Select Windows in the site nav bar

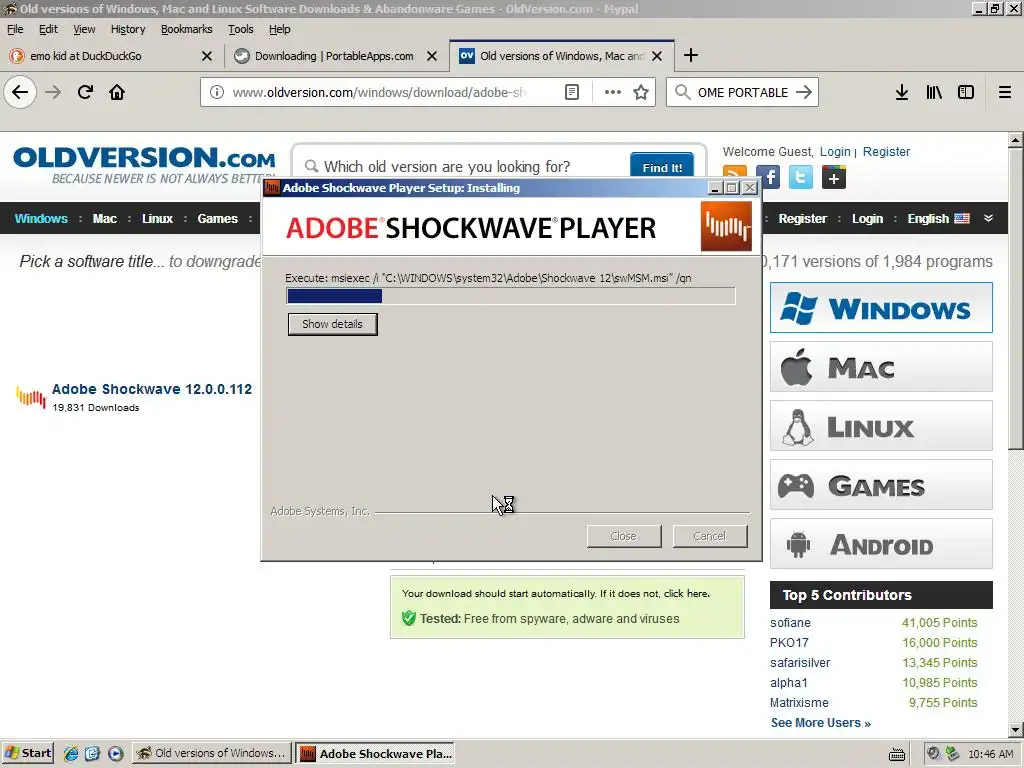(41, 218)
